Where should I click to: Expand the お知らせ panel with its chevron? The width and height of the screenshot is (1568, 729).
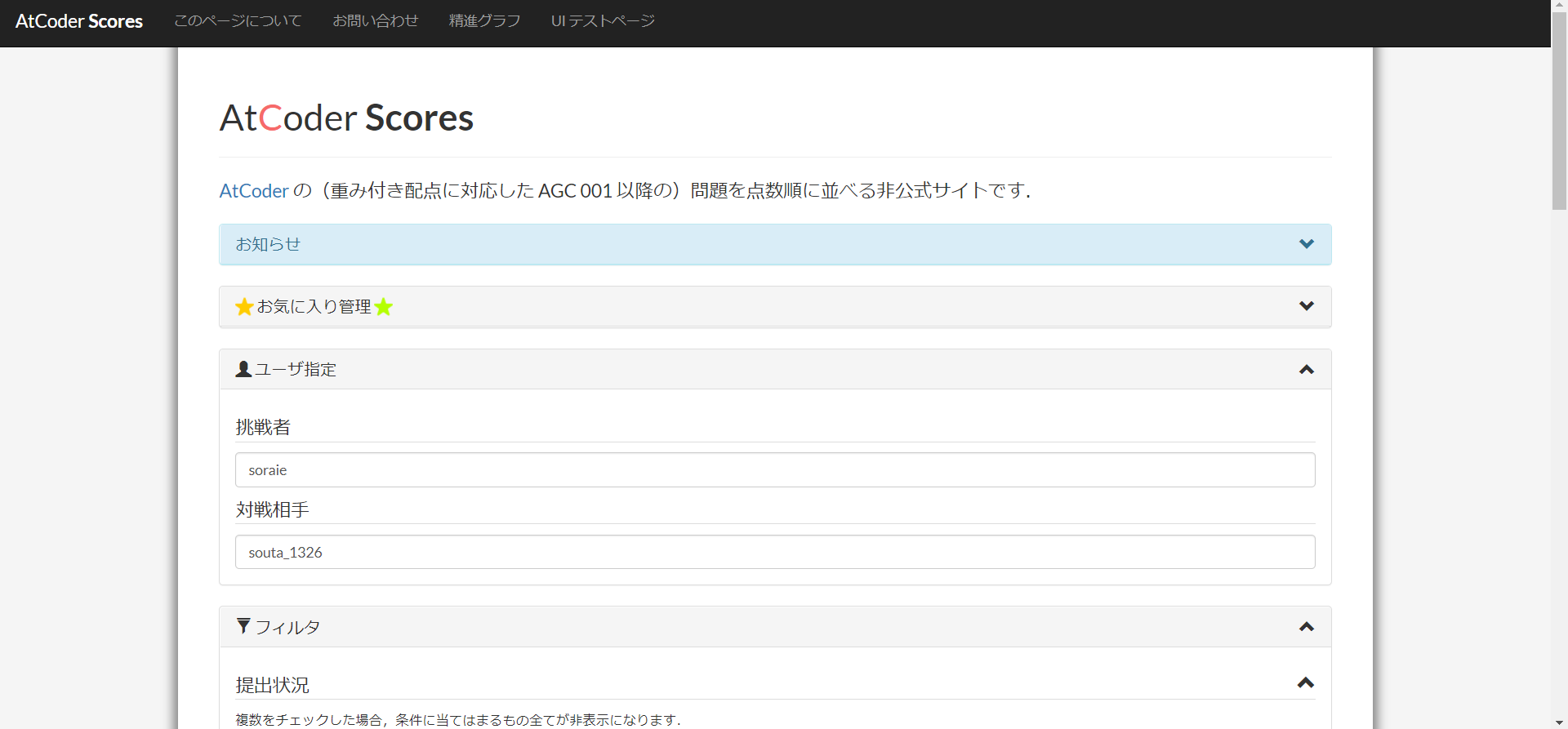tap(1306, 244)
